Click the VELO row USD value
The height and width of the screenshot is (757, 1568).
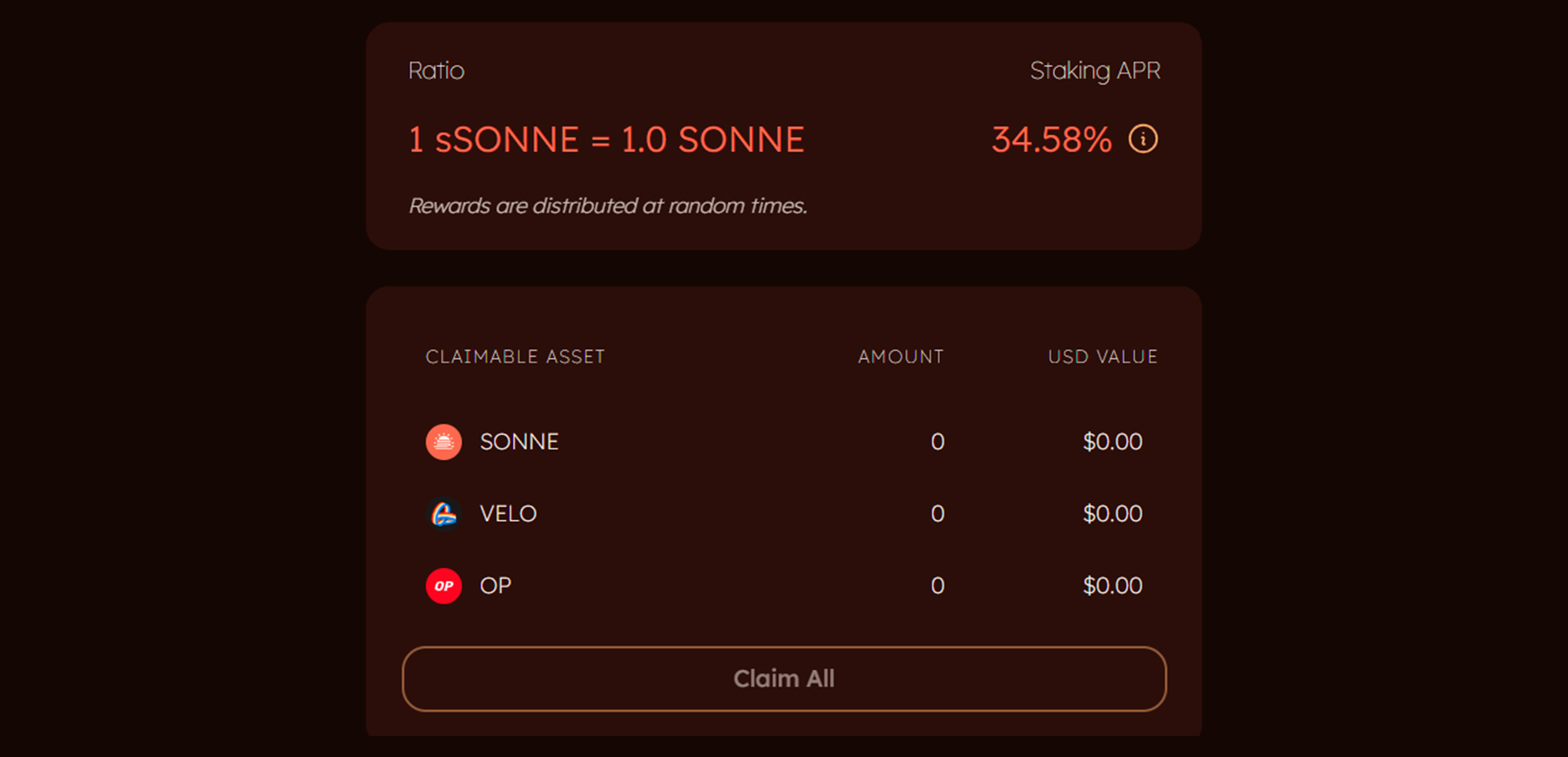[1112, 514]
